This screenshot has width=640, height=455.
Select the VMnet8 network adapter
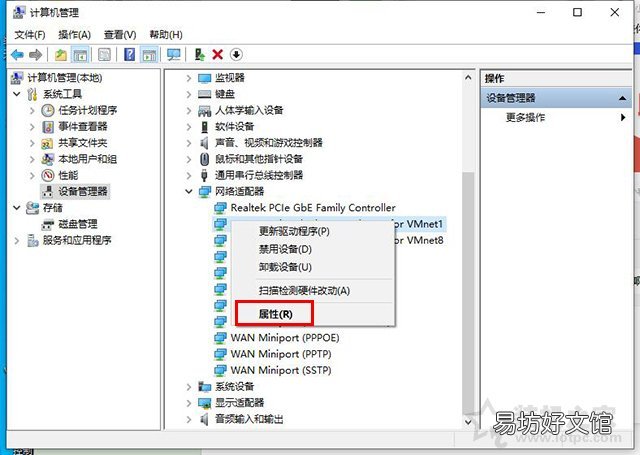point(419,240)
